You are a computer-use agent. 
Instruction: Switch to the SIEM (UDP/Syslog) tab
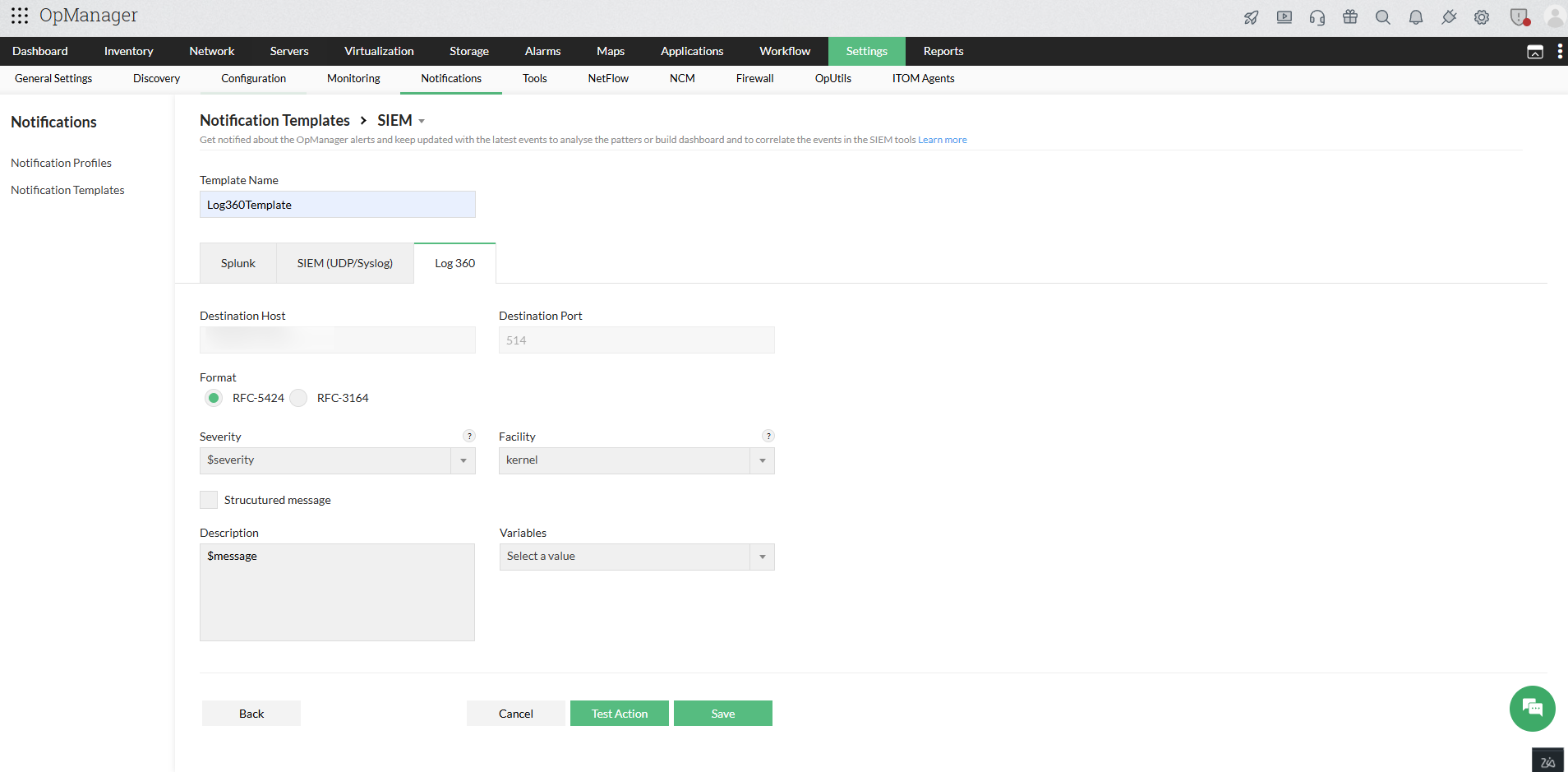(345, 263)
